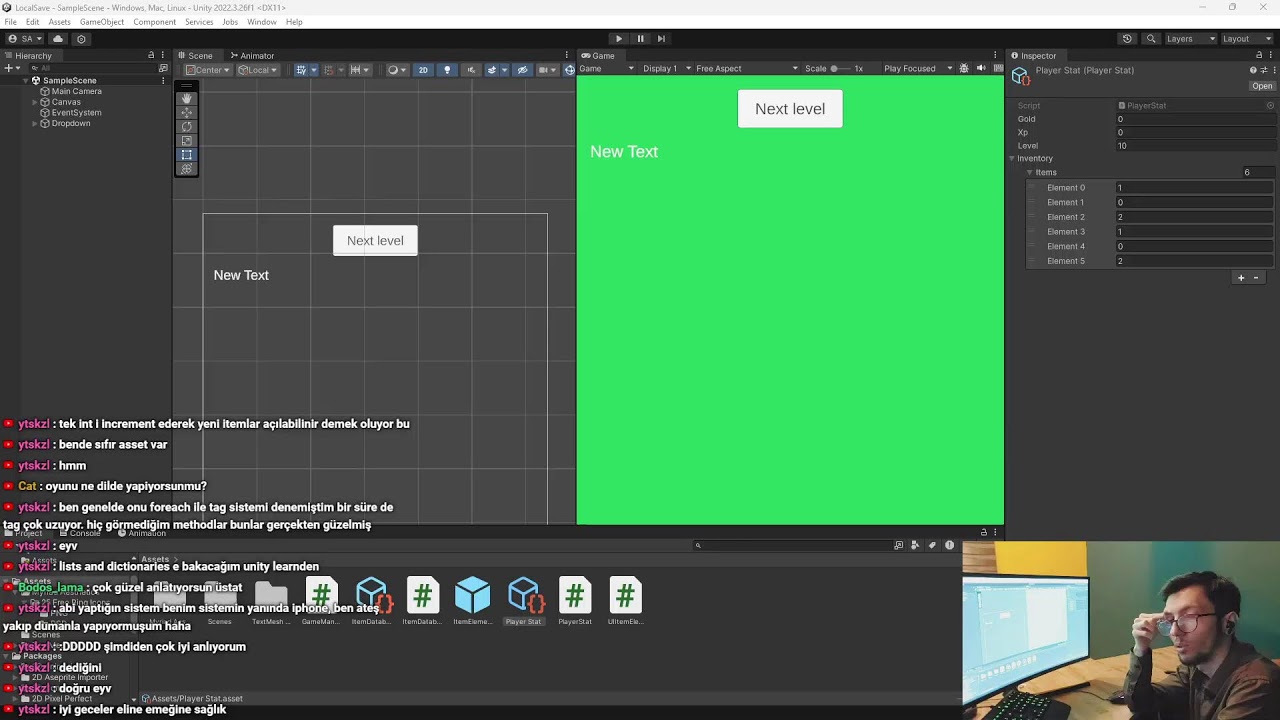
Task: Switch to the Animator tab
Action: click(x=252, y=56)
